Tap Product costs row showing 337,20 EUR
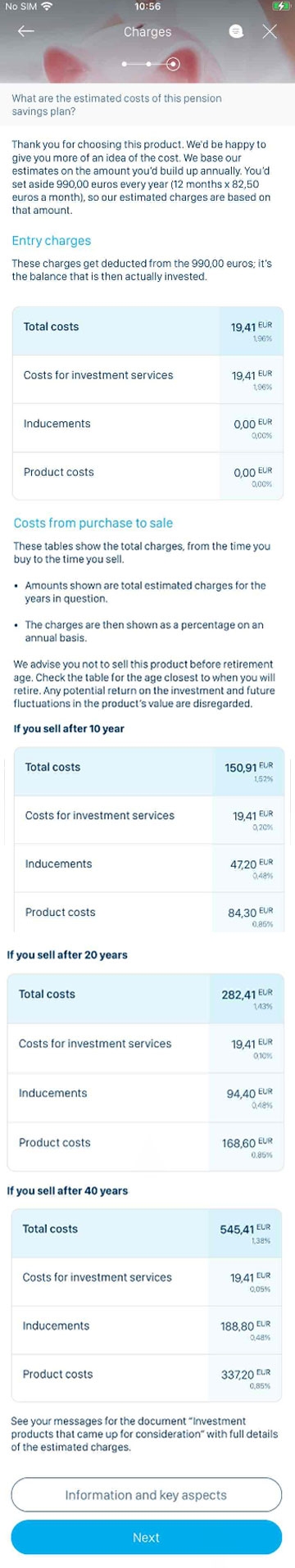 click(x=147, y=1378)
